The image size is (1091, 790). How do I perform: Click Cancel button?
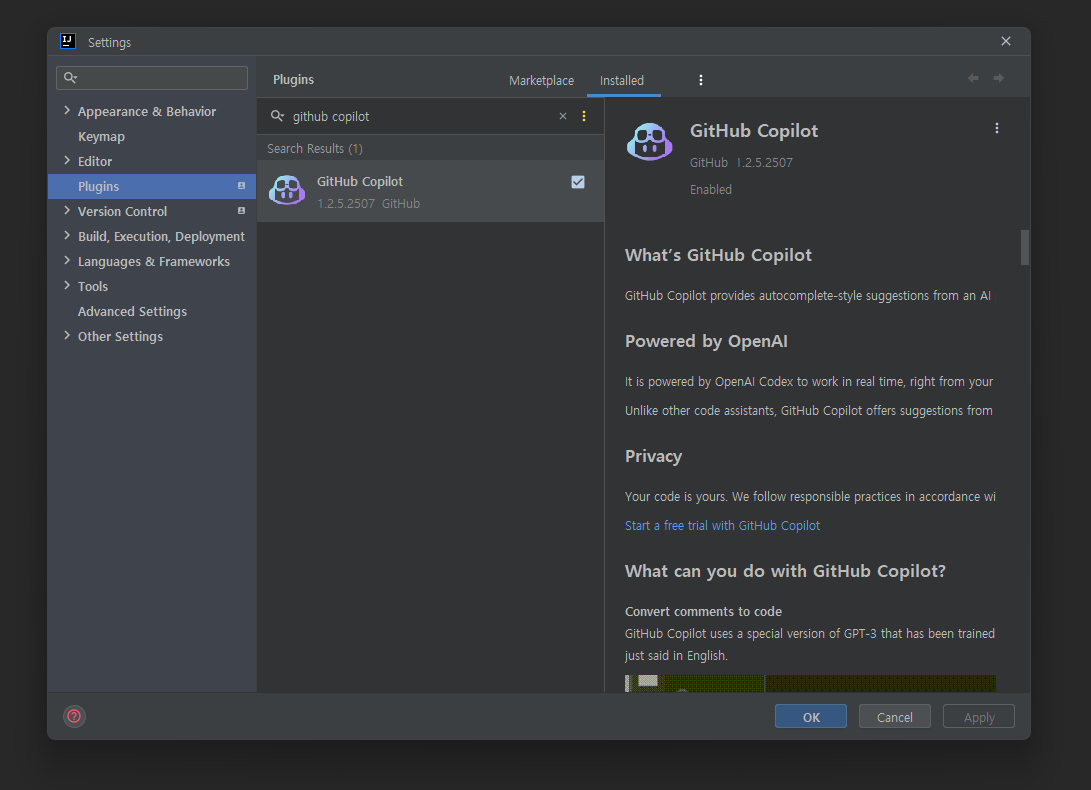(894, 716)
